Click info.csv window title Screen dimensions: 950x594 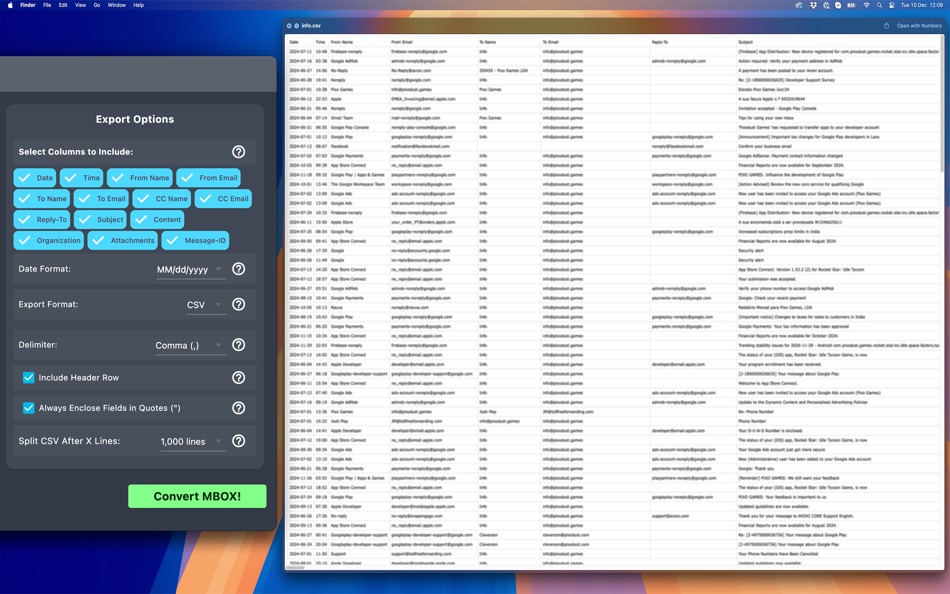tap(311, 25)
